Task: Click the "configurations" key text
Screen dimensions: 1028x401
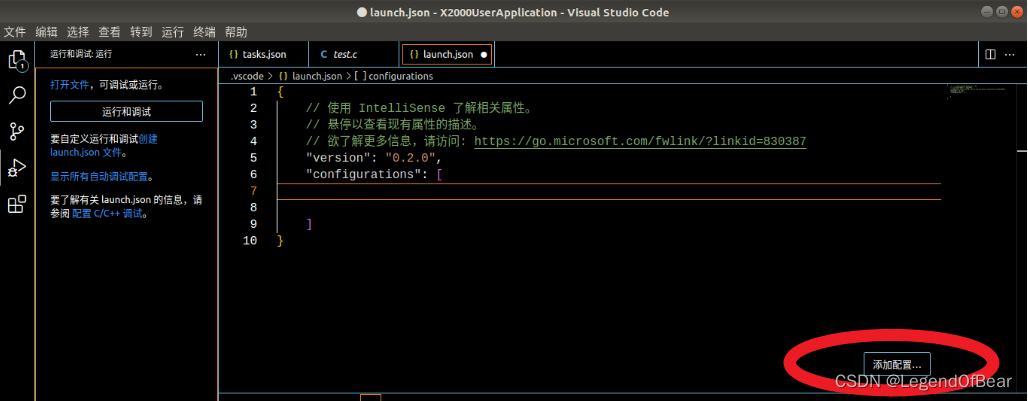Action: (x=364, y=174)
